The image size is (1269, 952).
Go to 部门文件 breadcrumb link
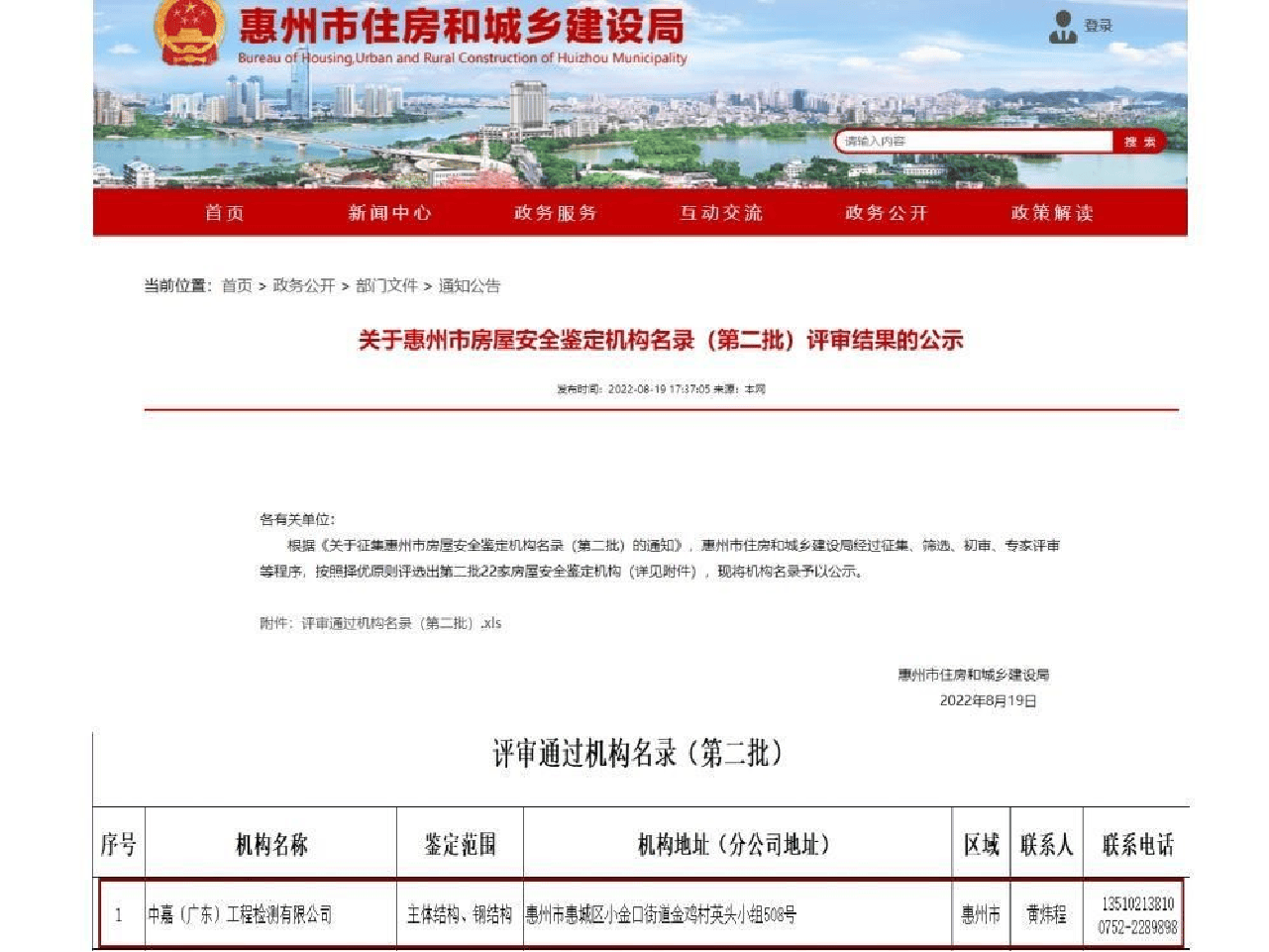click(x=386, y=286)
